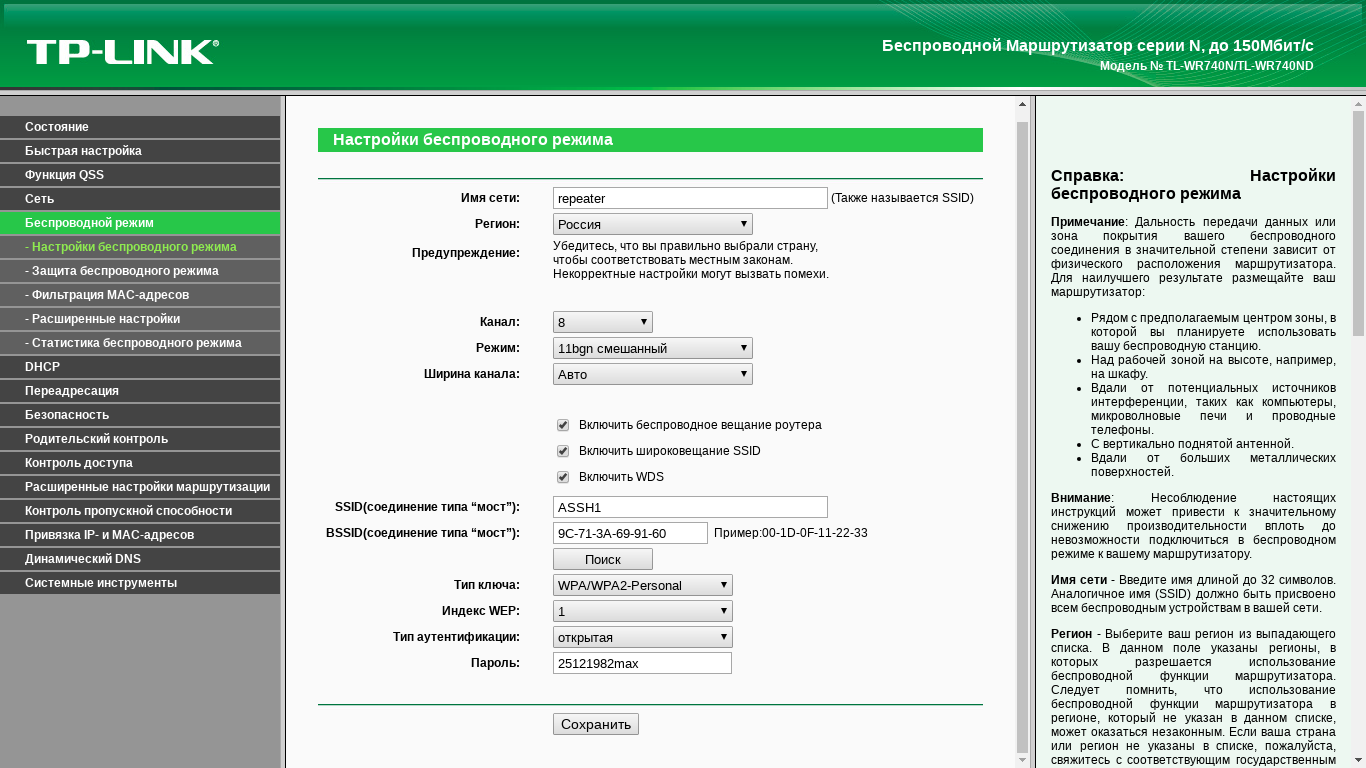Click the Справка help panel heading
This screenshot has height=768, width=1366.
point(1193,184)
